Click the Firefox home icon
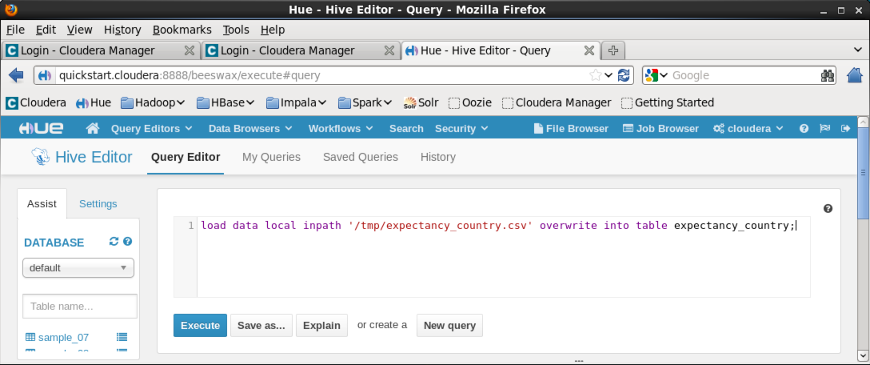The image size is (870, 365). coord(855,75)
